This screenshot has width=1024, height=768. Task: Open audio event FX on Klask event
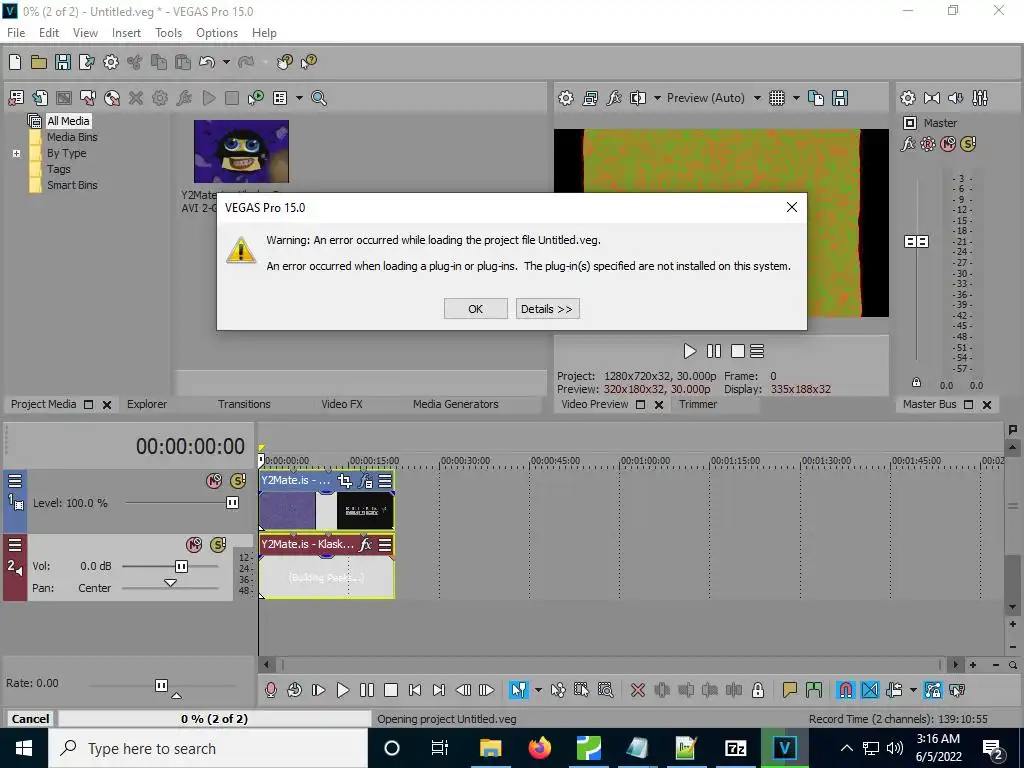pyautogui.click(x=366, y=544)
